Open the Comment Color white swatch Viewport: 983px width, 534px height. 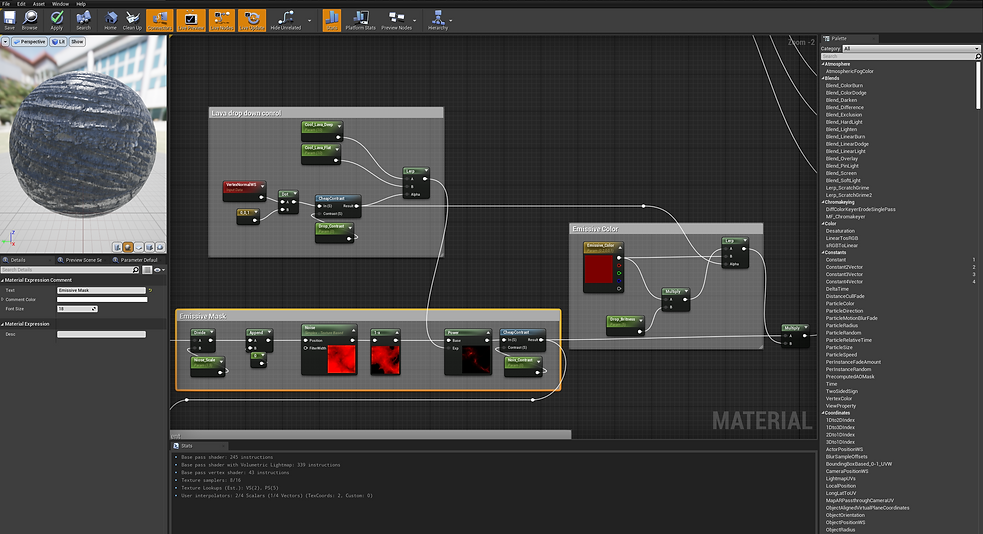click(x=102, y=300)
